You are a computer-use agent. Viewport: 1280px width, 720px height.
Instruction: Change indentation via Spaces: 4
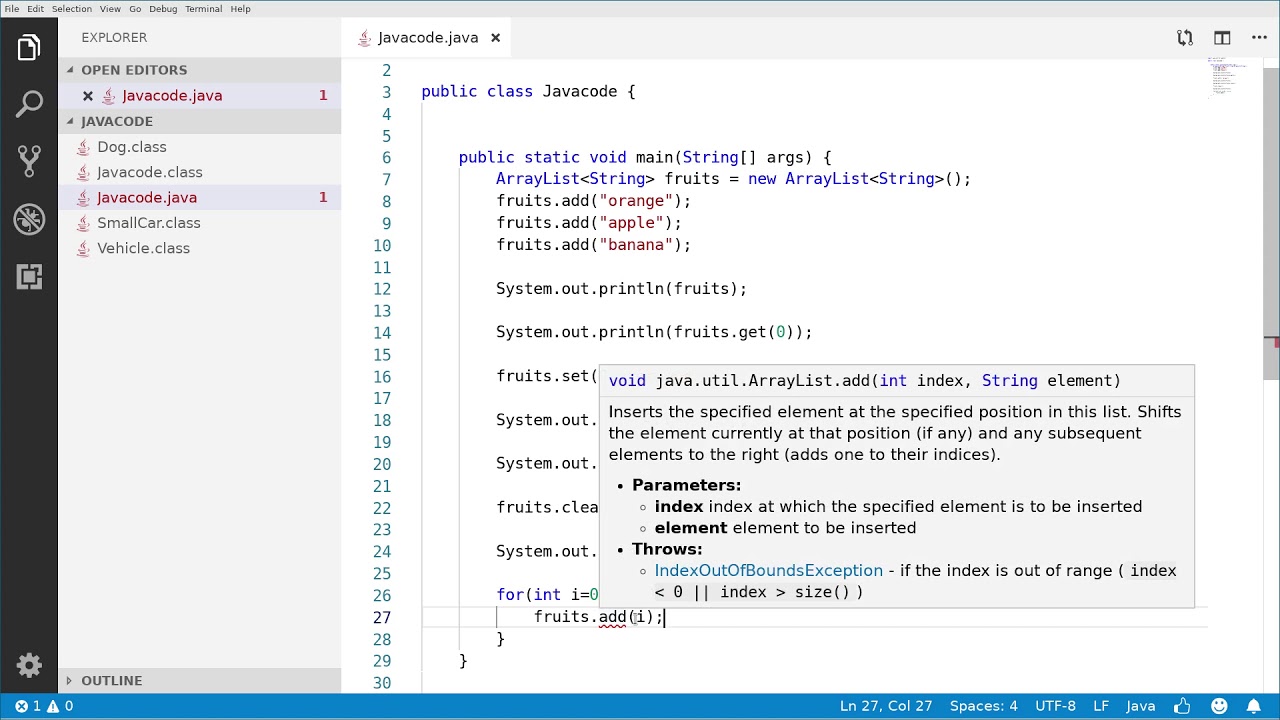coord(983,706)
